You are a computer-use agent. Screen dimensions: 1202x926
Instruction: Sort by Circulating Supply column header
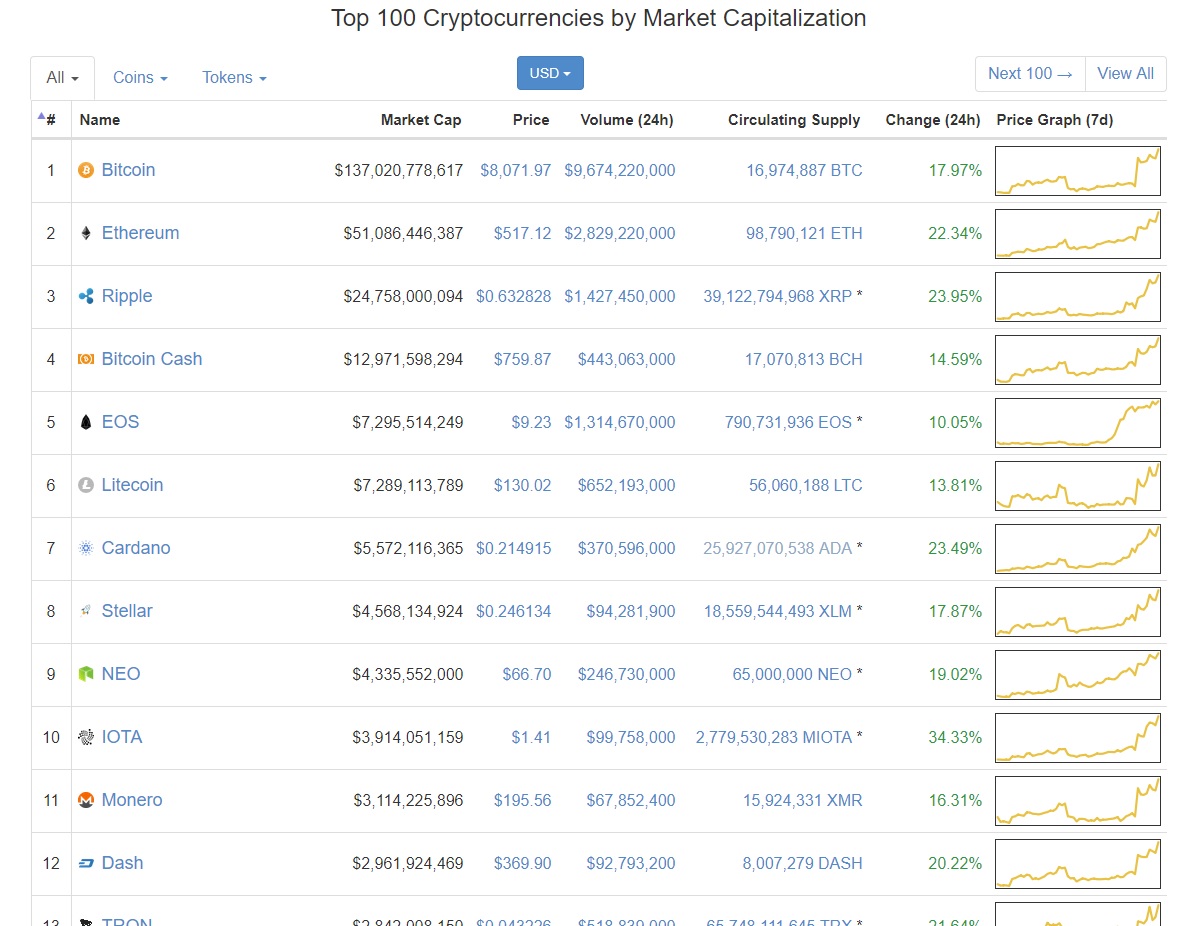[794, 120]
